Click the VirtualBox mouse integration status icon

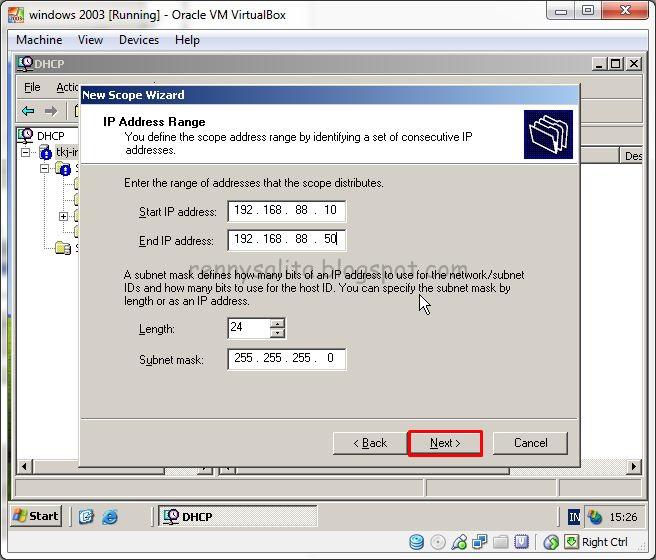(x=551, y=542)
